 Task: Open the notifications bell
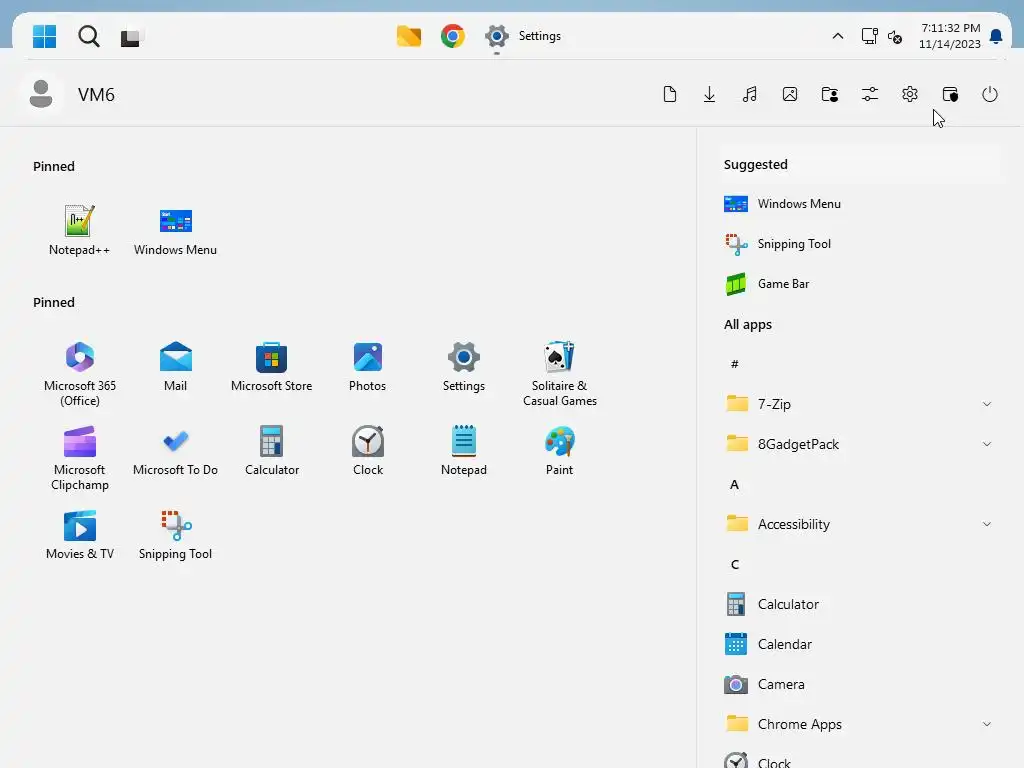pyautogui.click(x=996, y=36)
